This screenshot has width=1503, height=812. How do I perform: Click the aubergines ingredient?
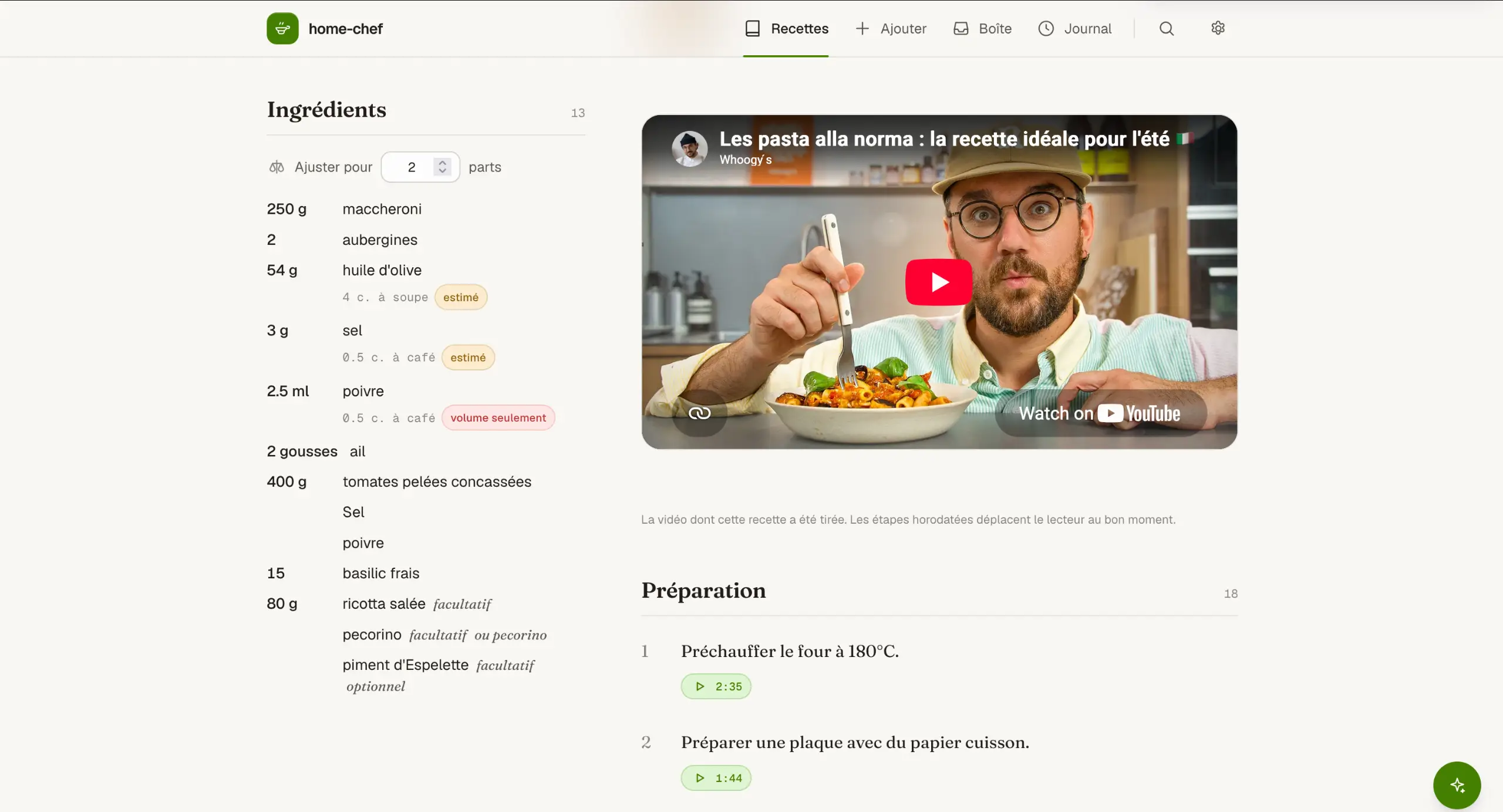[x=380, y=240]
